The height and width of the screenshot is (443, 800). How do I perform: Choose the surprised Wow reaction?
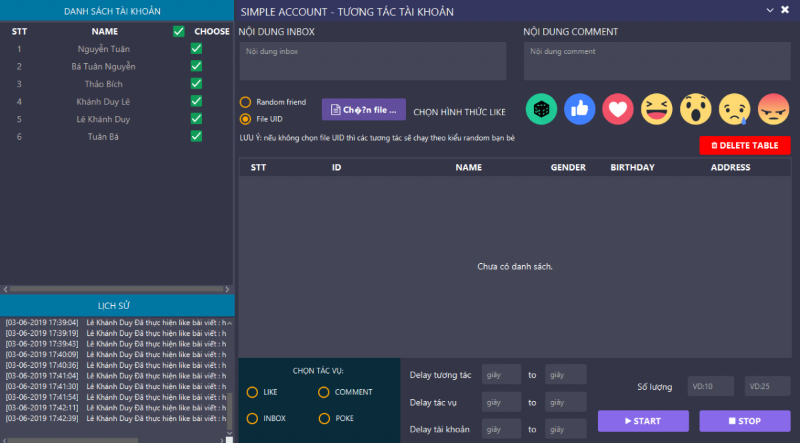[695, 109]
